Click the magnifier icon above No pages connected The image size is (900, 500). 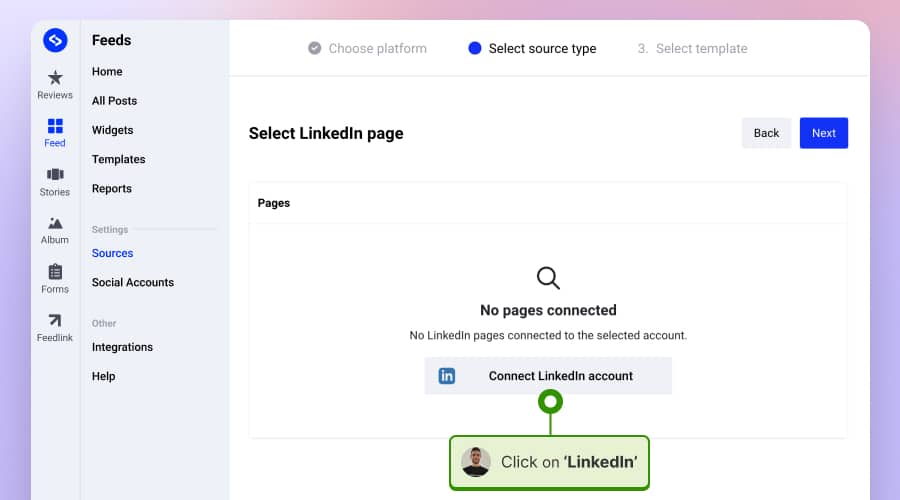click(x=548, y=278)
